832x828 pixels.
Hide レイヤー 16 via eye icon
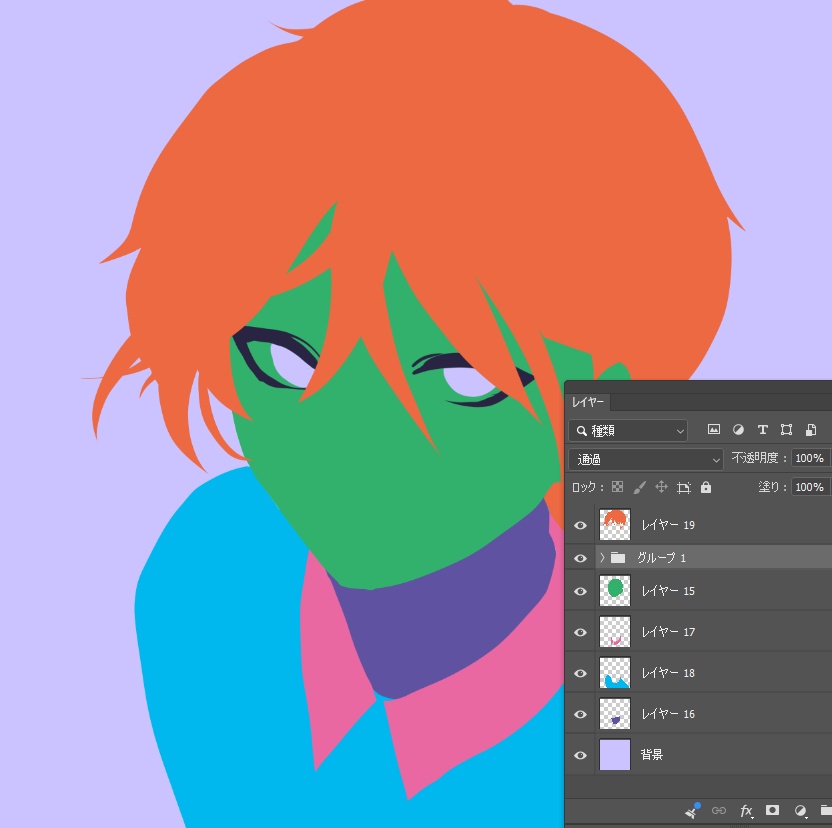(580, 714)
